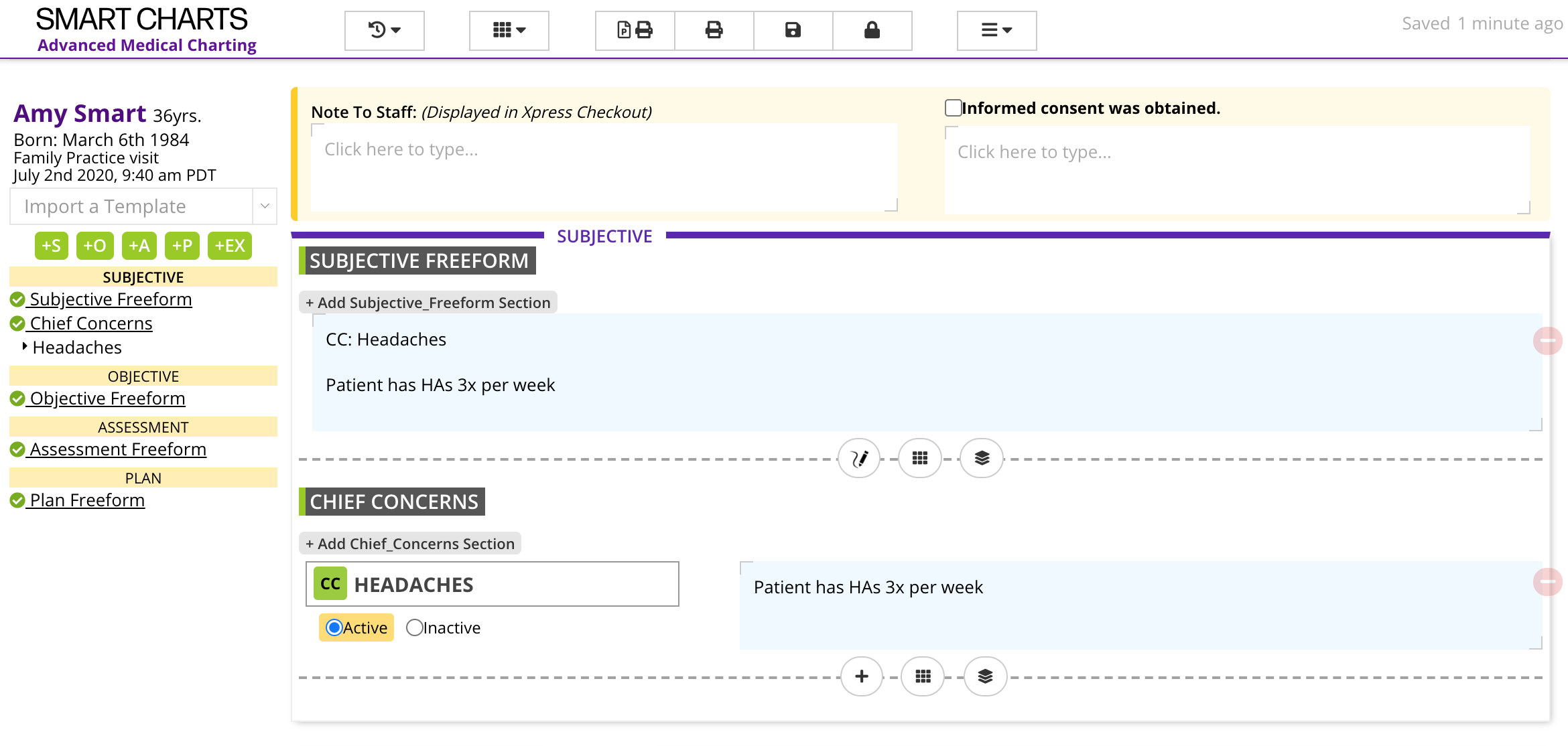Open the grid layout dropdown in toolbar
The image size is (1568, 746).
click(509, 30)
